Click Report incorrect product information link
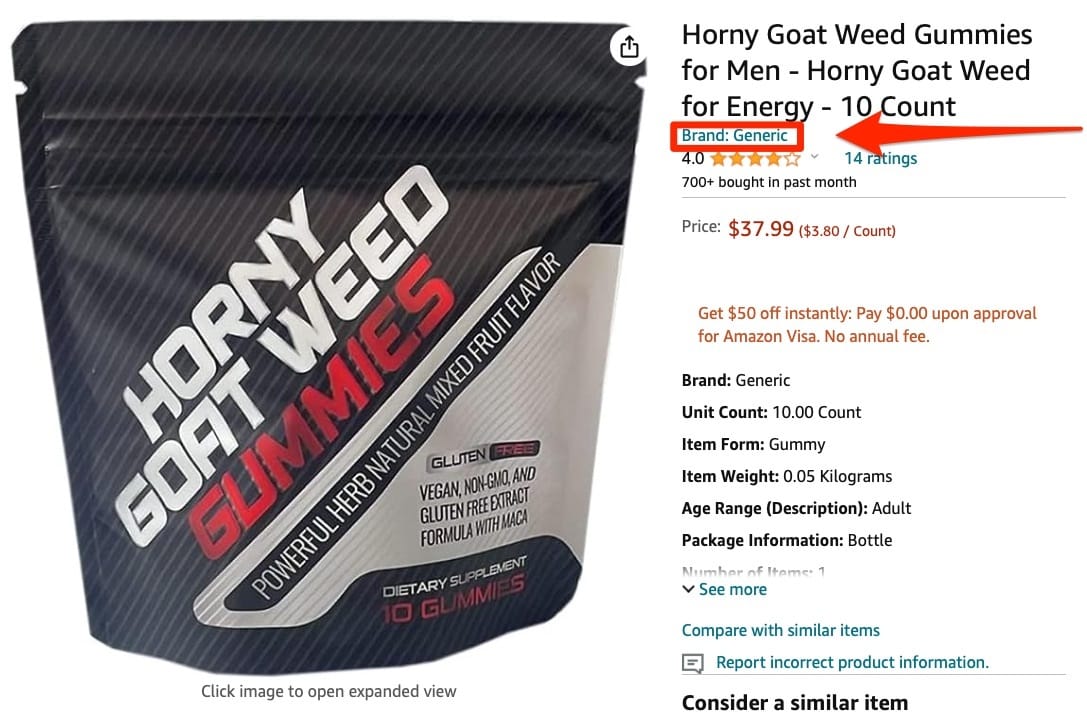Image resolution: width=1087 pixels, height=719 pixels. tap(852, 662)
